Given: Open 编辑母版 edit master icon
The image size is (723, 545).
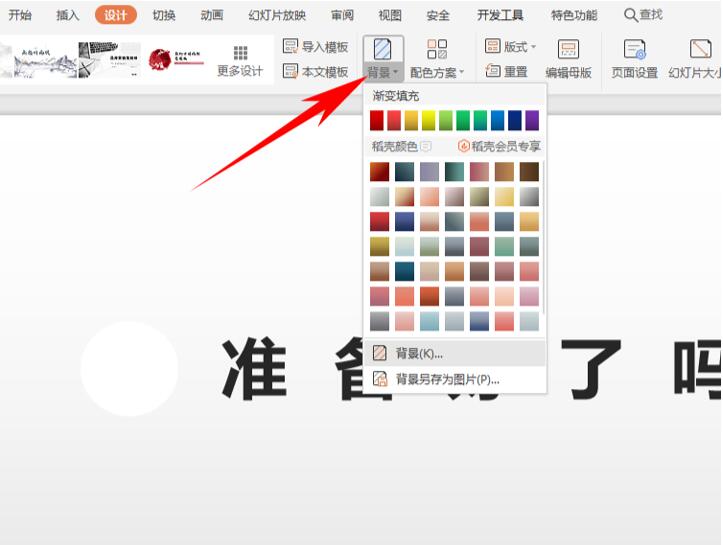Looking at the screenshot, I should pos(568,49).
